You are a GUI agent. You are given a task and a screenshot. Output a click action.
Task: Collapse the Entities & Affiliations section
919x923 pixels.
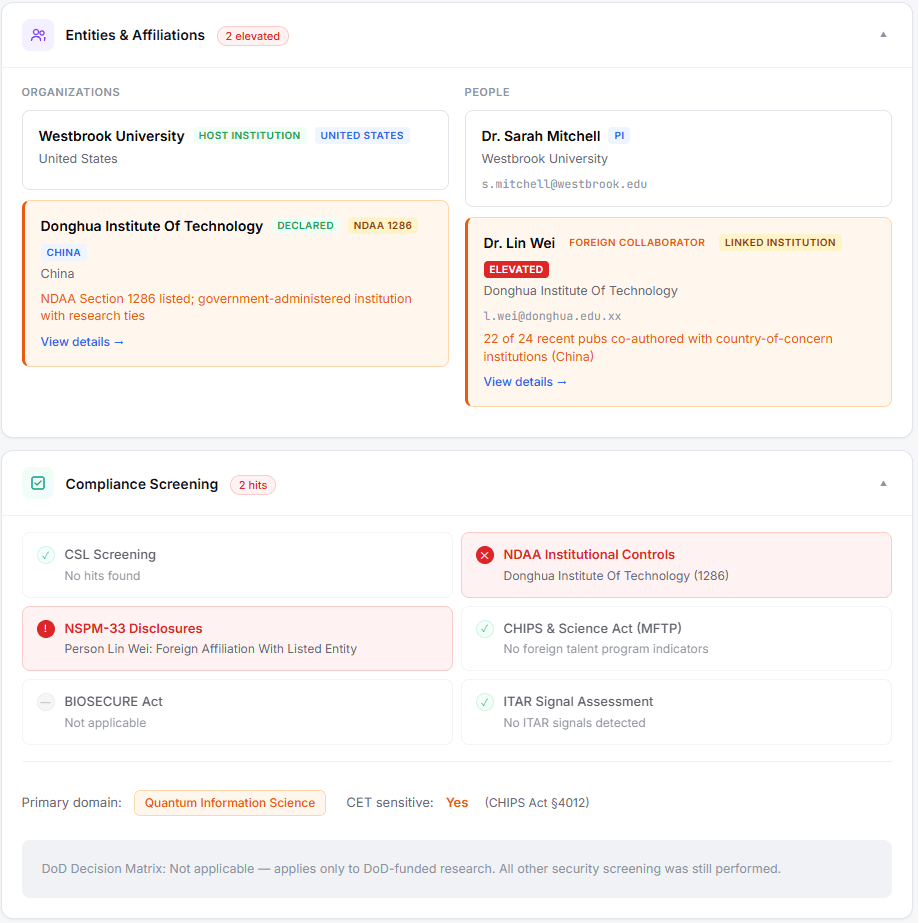[882, 33]
